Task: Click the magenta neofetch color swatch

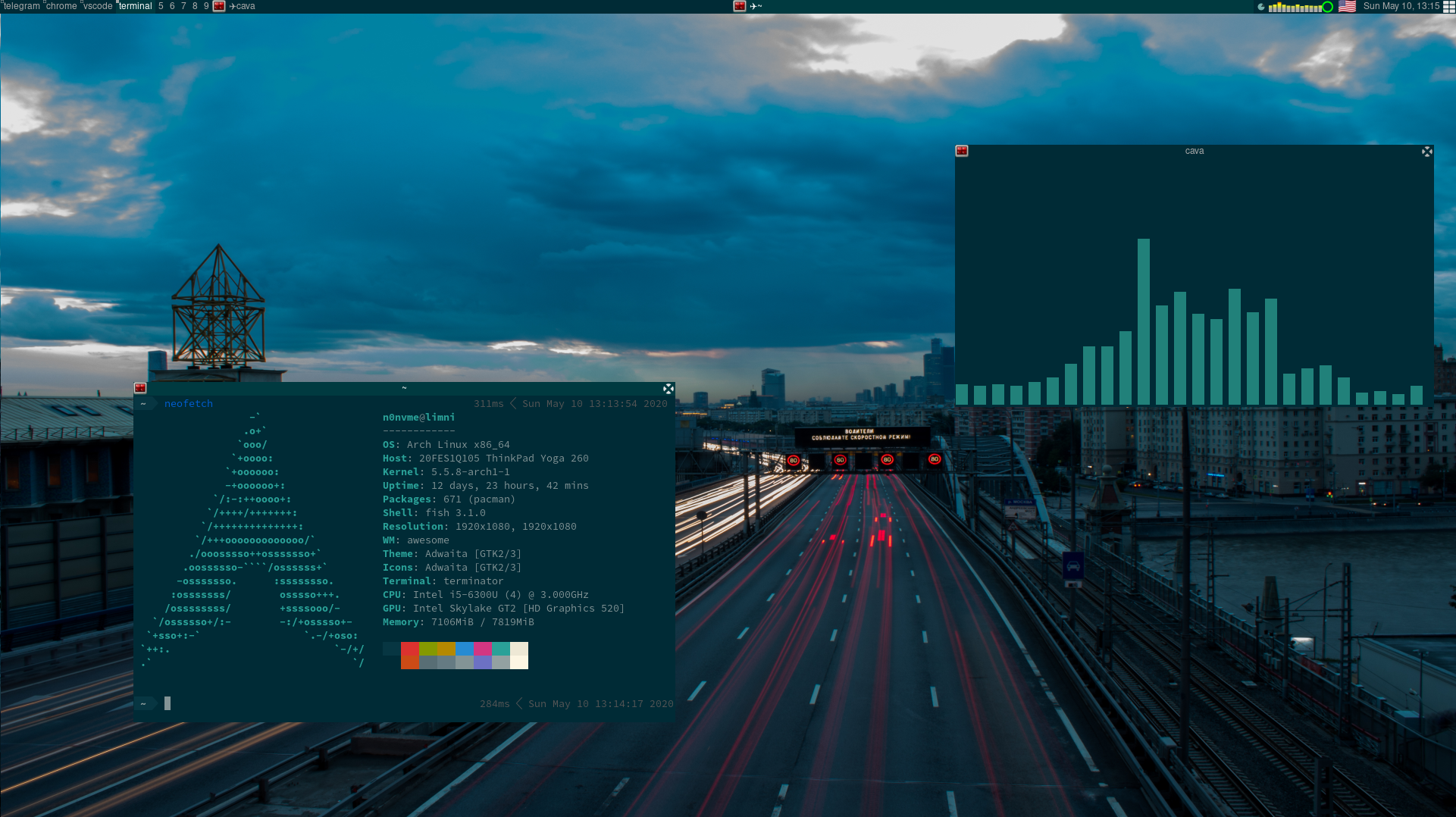Action: tap(483, 649)
